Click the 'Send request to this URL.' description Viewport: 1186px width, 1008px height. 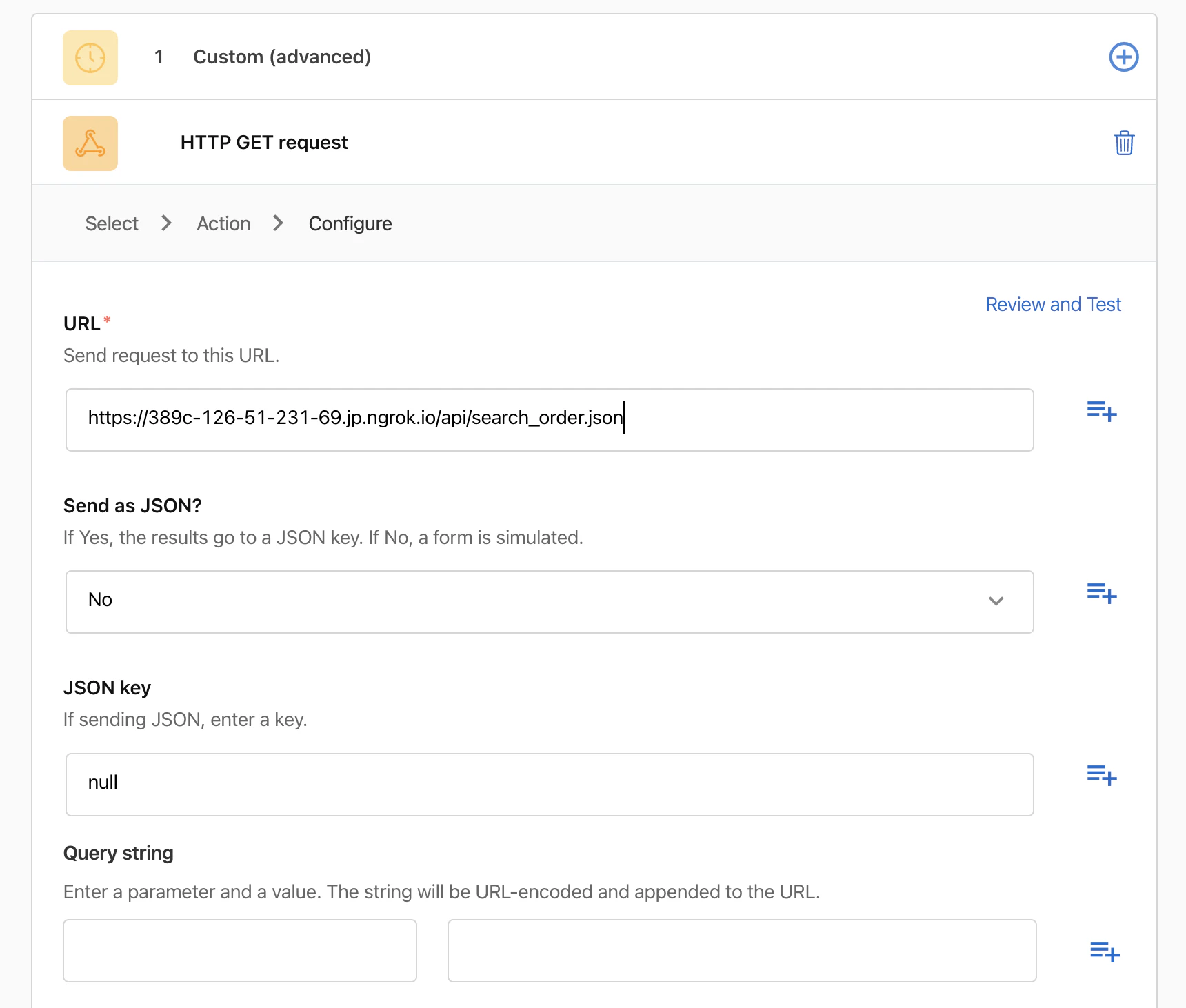171,356
